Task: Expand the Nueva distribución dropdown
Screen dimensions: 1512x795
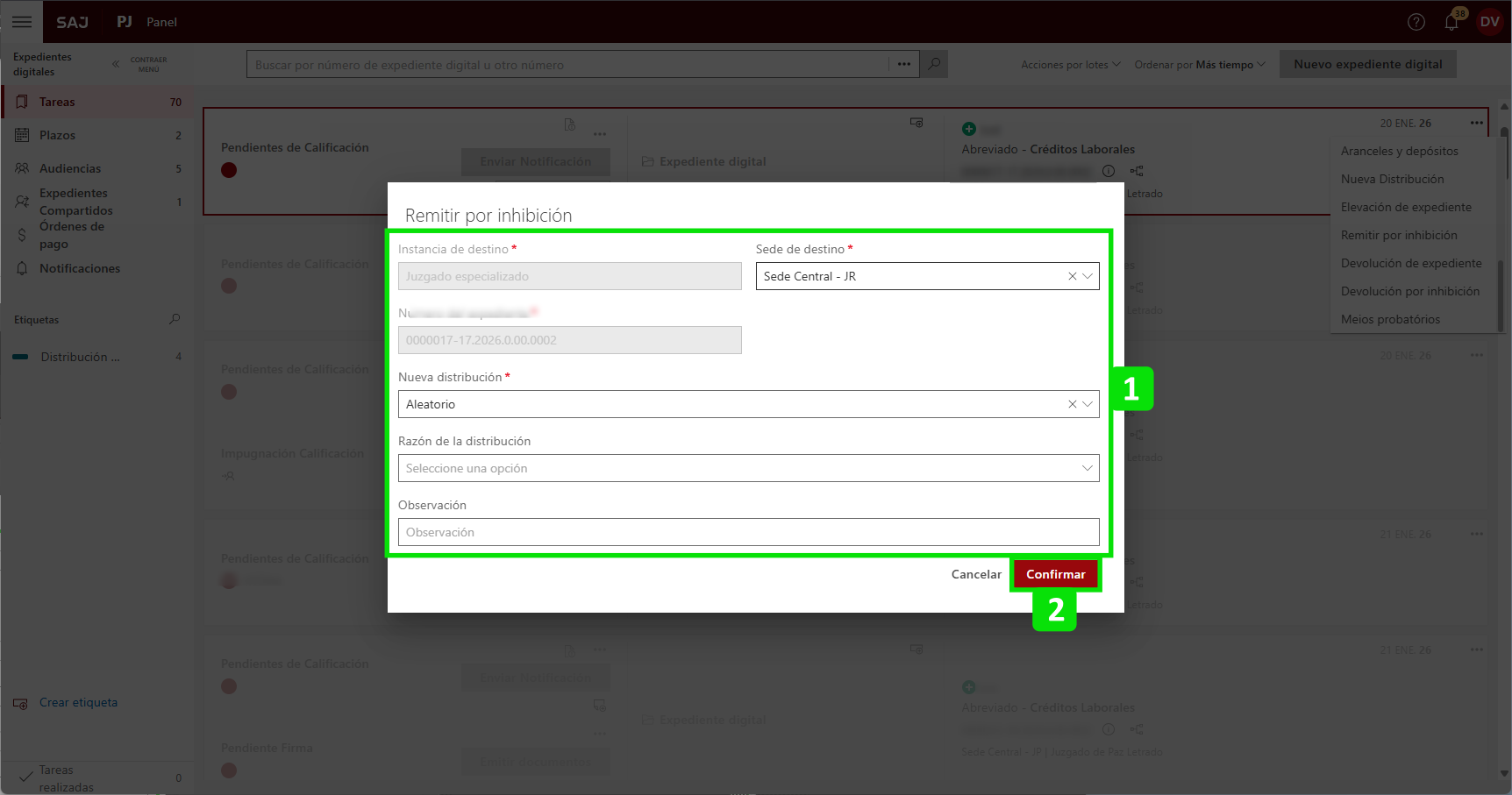Action: 1088,404
